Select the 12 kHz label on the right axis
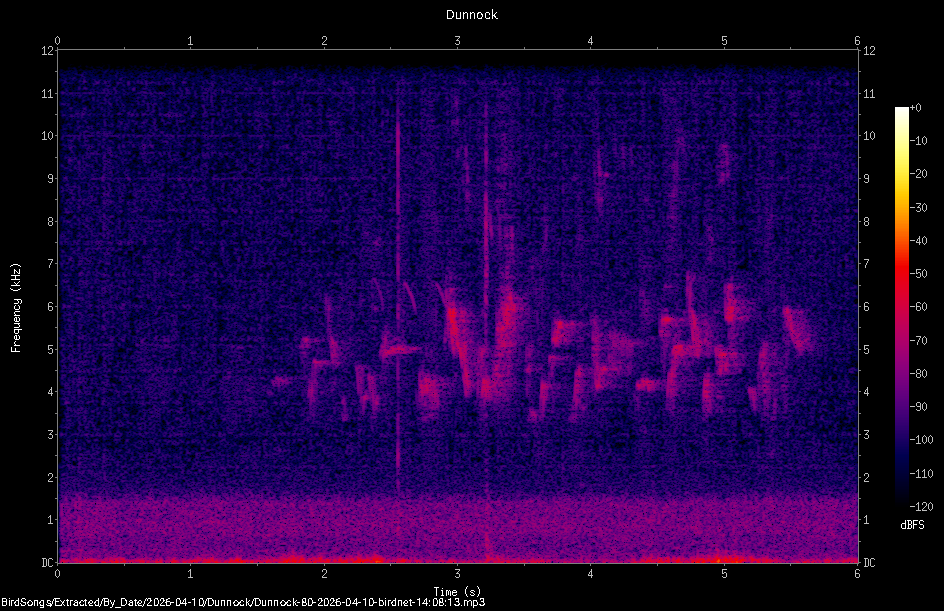Image resolution: width=944 pixels, height=611 pixels. pyautogui.click(x=870, y=52)
